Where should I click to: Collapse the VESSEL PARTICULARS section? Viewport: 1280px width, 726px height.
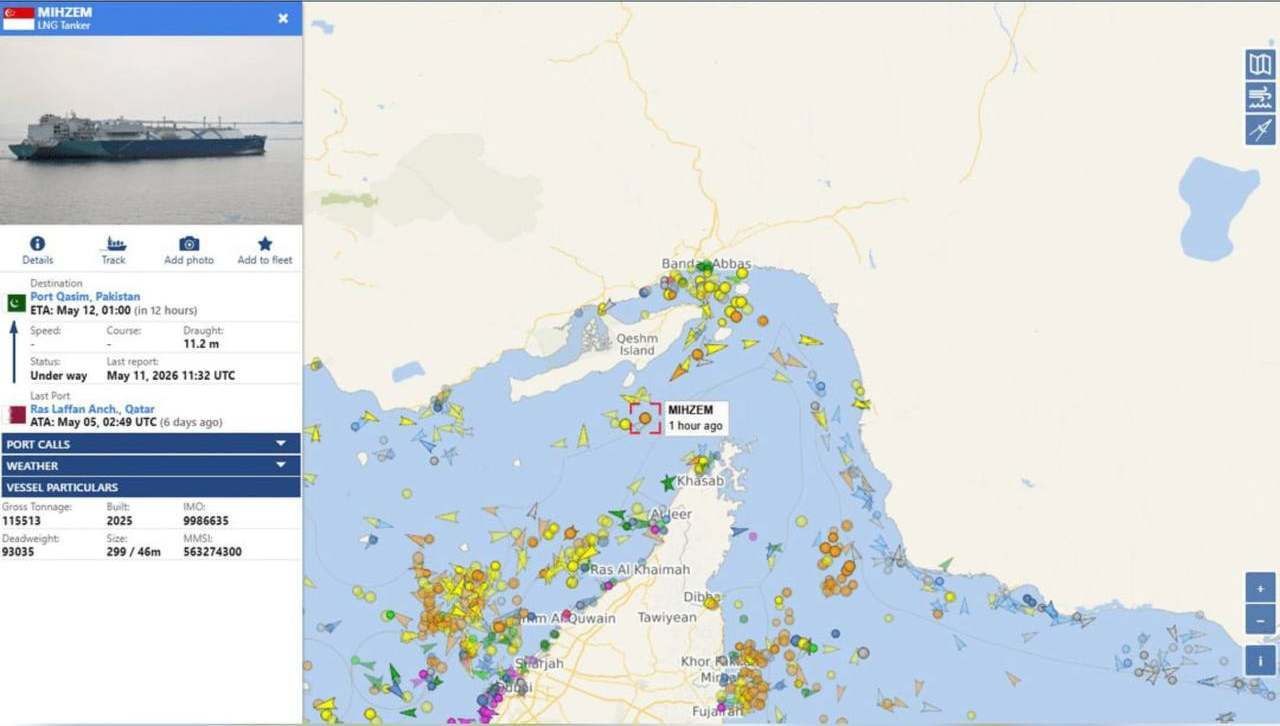[x=150, y=487]
